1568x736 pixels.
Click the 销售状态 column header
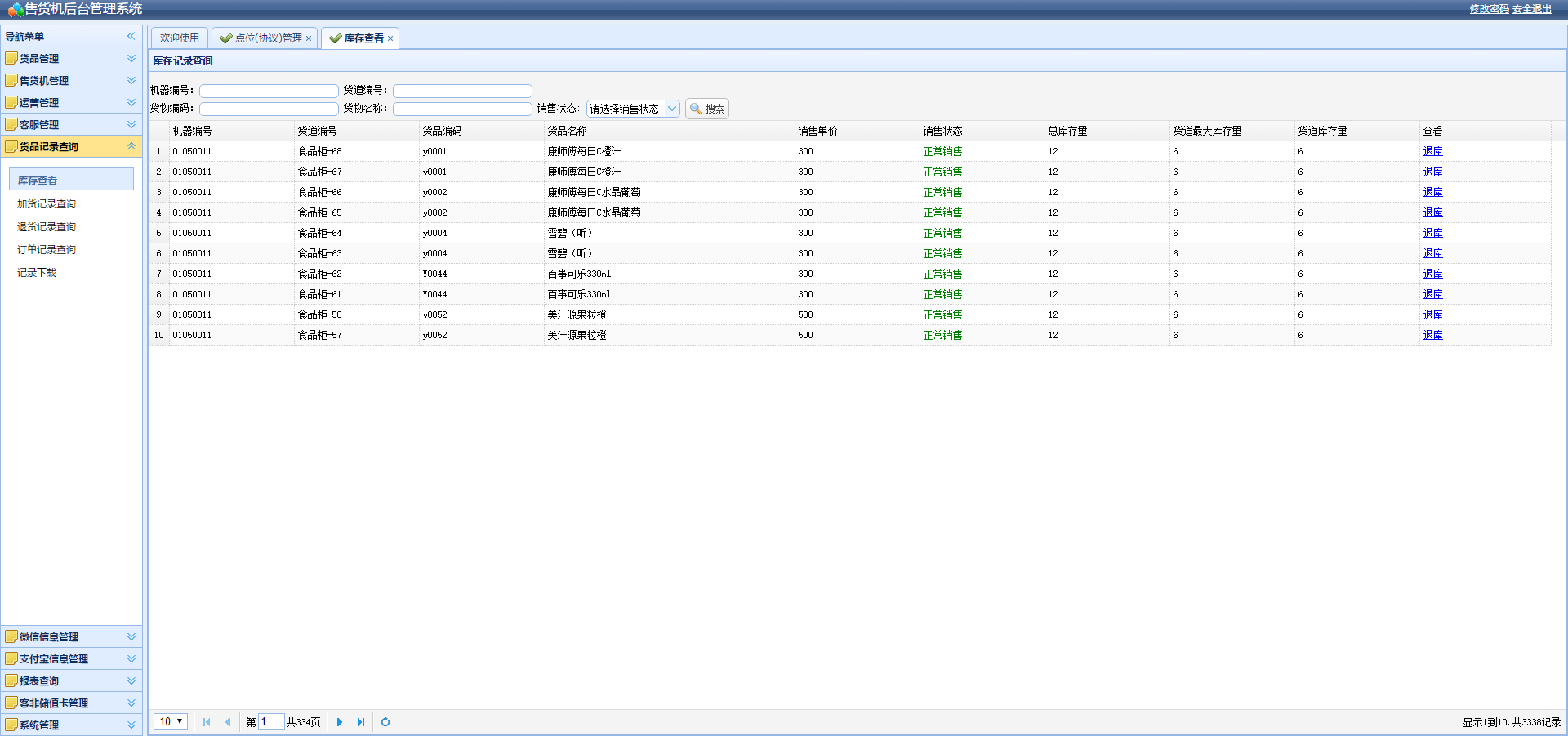pos(982,131)
